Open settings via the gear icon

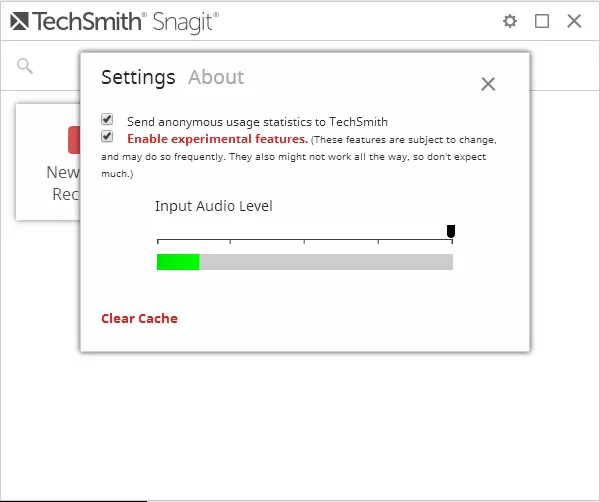click(x=510, y=21)
